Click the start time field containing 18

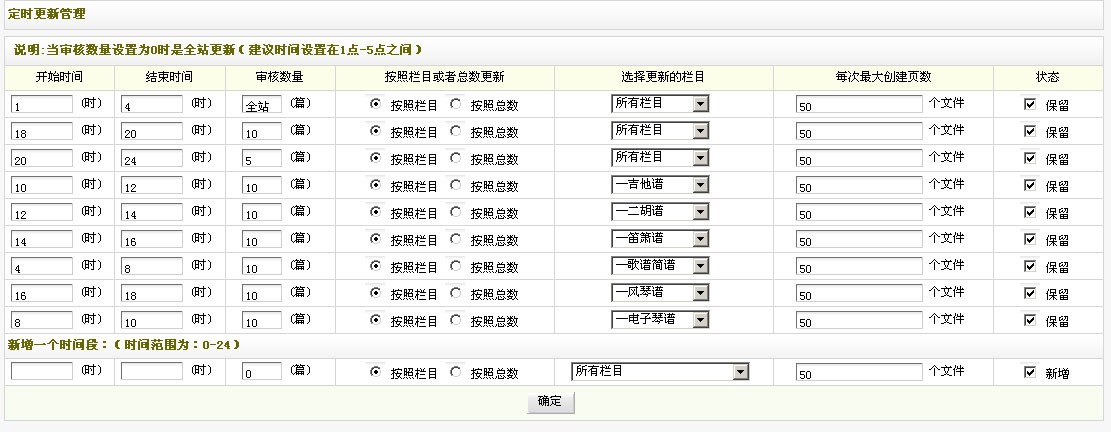tap(42, 131)
